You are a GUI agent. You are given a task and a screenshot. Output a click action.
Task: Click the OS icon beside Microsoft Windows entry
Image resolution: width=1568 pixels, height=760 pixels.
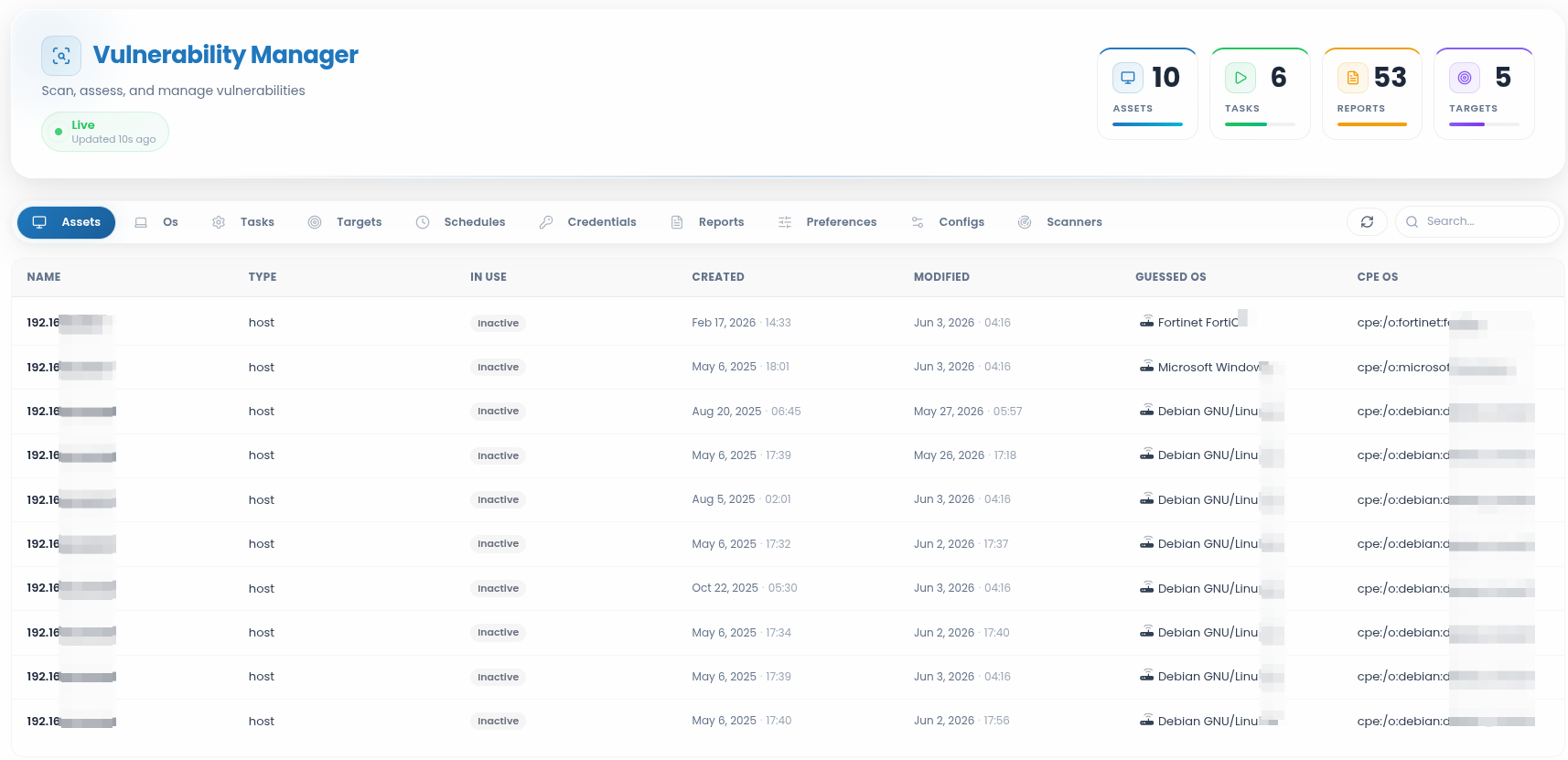(x=1146, y=366)
